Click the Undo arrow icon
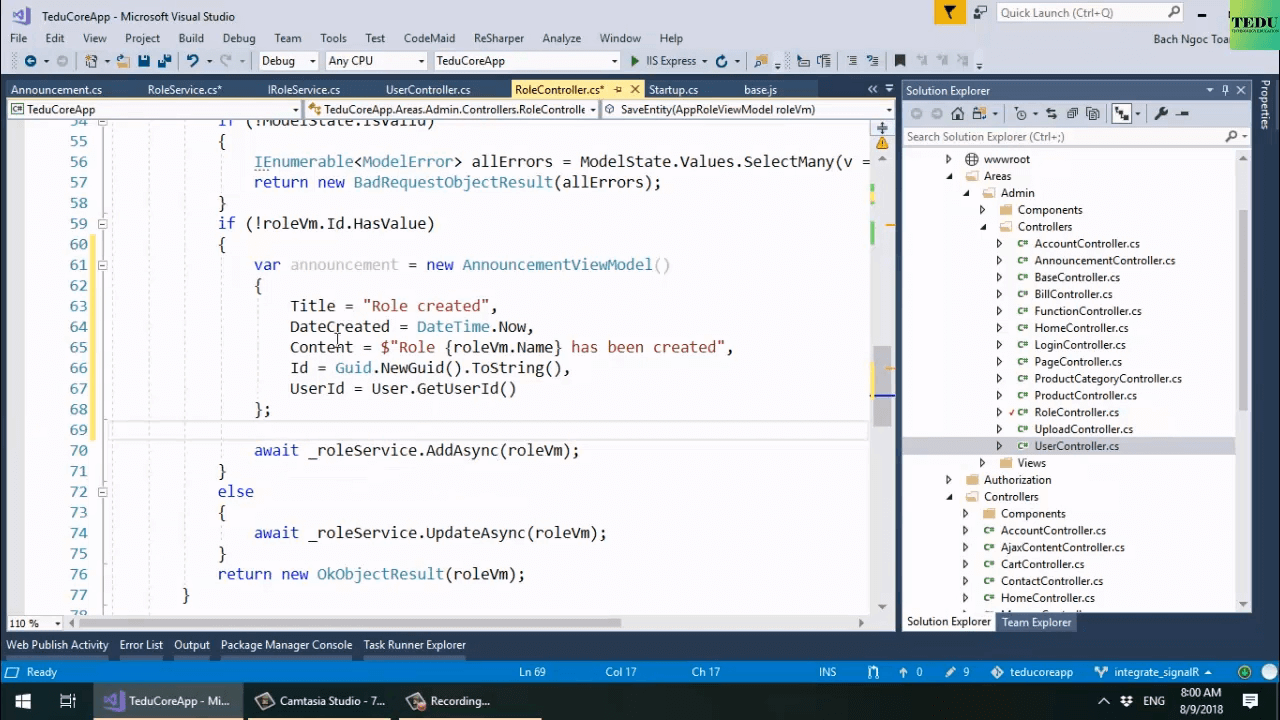The height and width of the screenshot is (720, 1280). coord(192,61)
